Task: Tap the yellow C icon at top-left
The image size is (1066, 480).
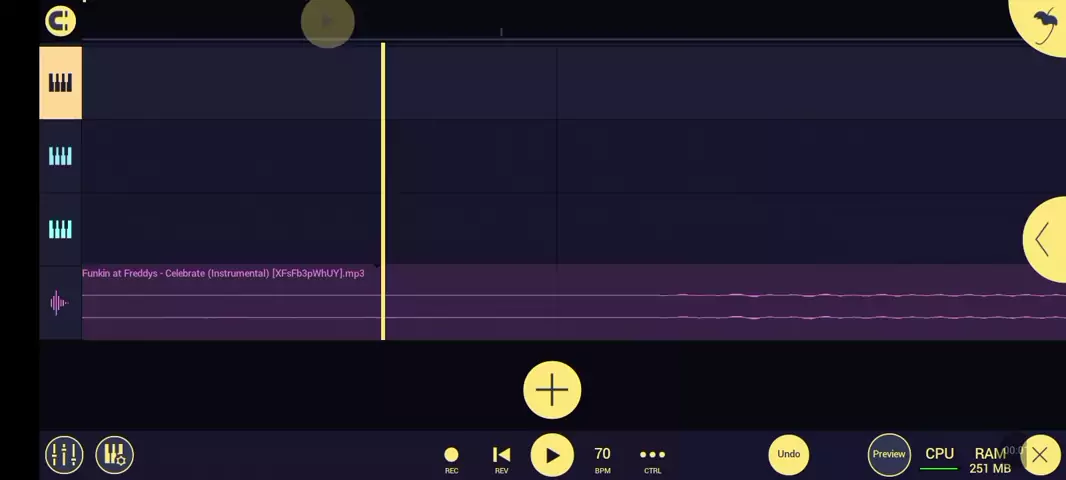Action: click(x=60, y=21)
